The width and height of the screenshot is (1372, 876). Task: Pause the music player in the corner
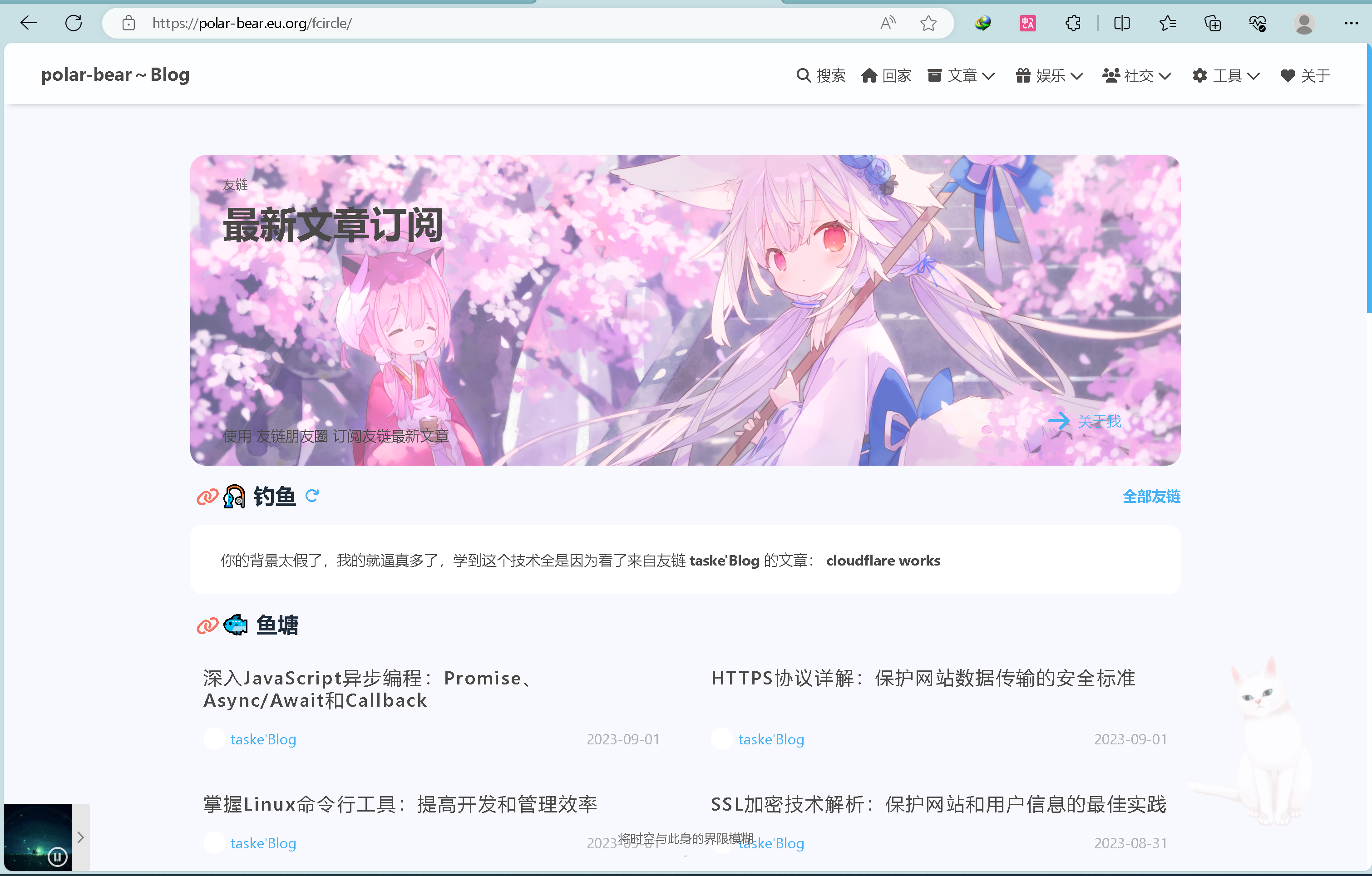[x=57, y=856]
